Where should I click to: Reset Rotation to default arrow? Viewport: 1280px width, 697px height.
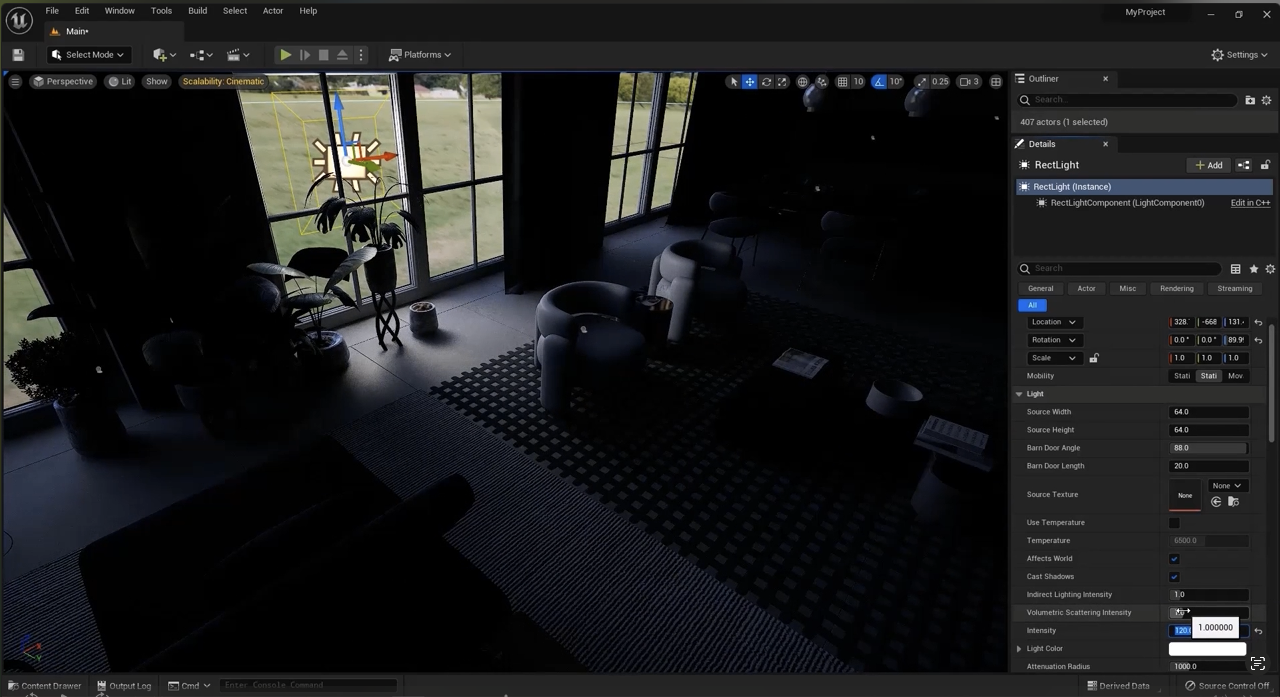pyautogui.click(x=1258, y=340)
